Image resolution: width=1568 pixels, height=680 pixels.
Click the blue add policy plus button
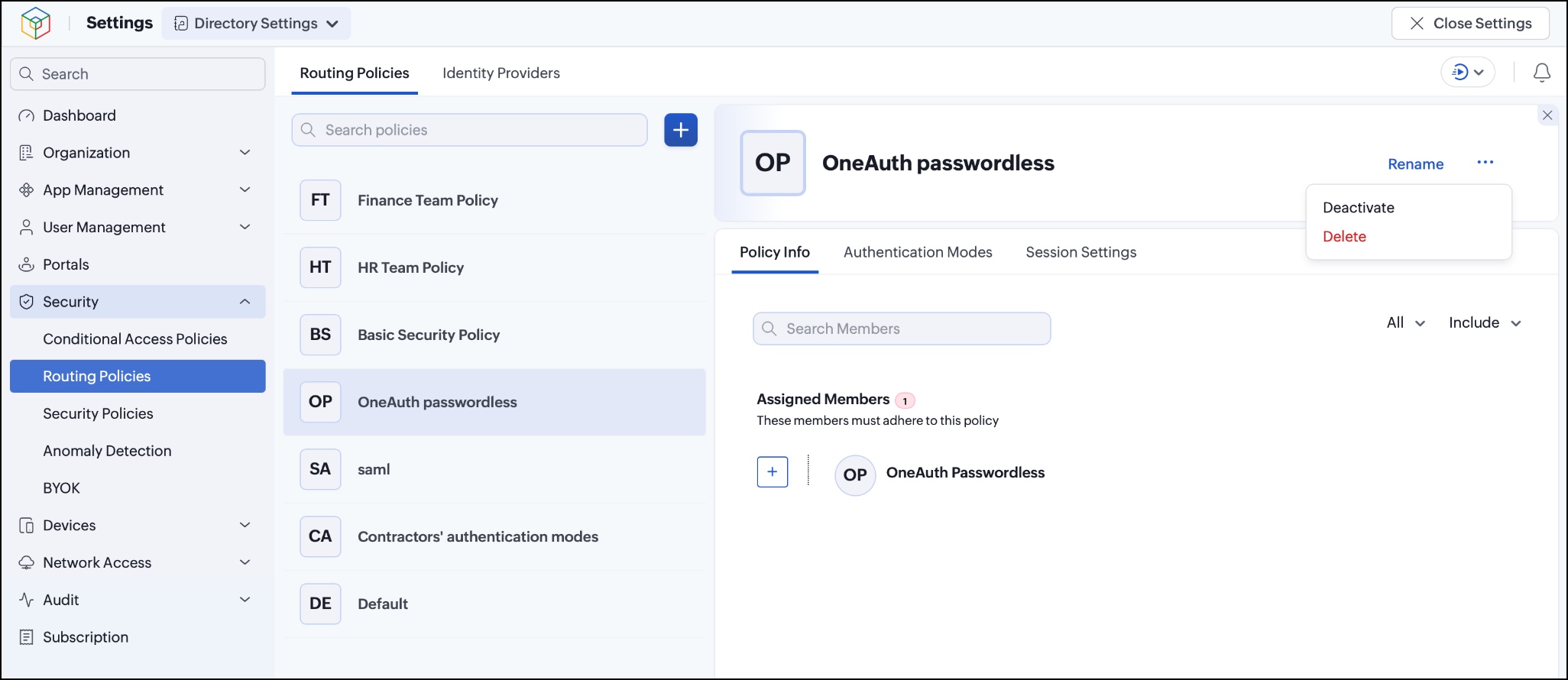click(x=681, y=130)
